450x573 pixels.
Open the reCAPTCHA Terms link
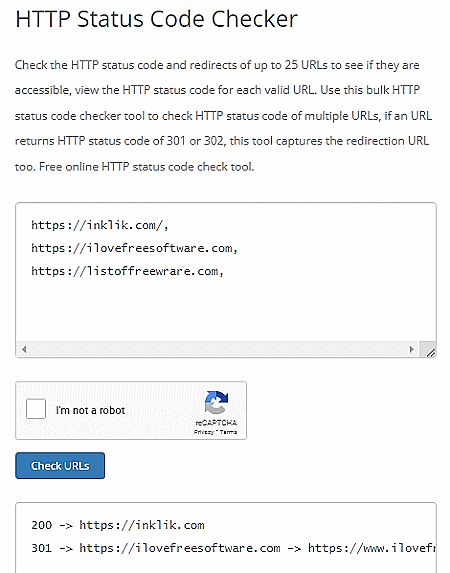point(228,432)
